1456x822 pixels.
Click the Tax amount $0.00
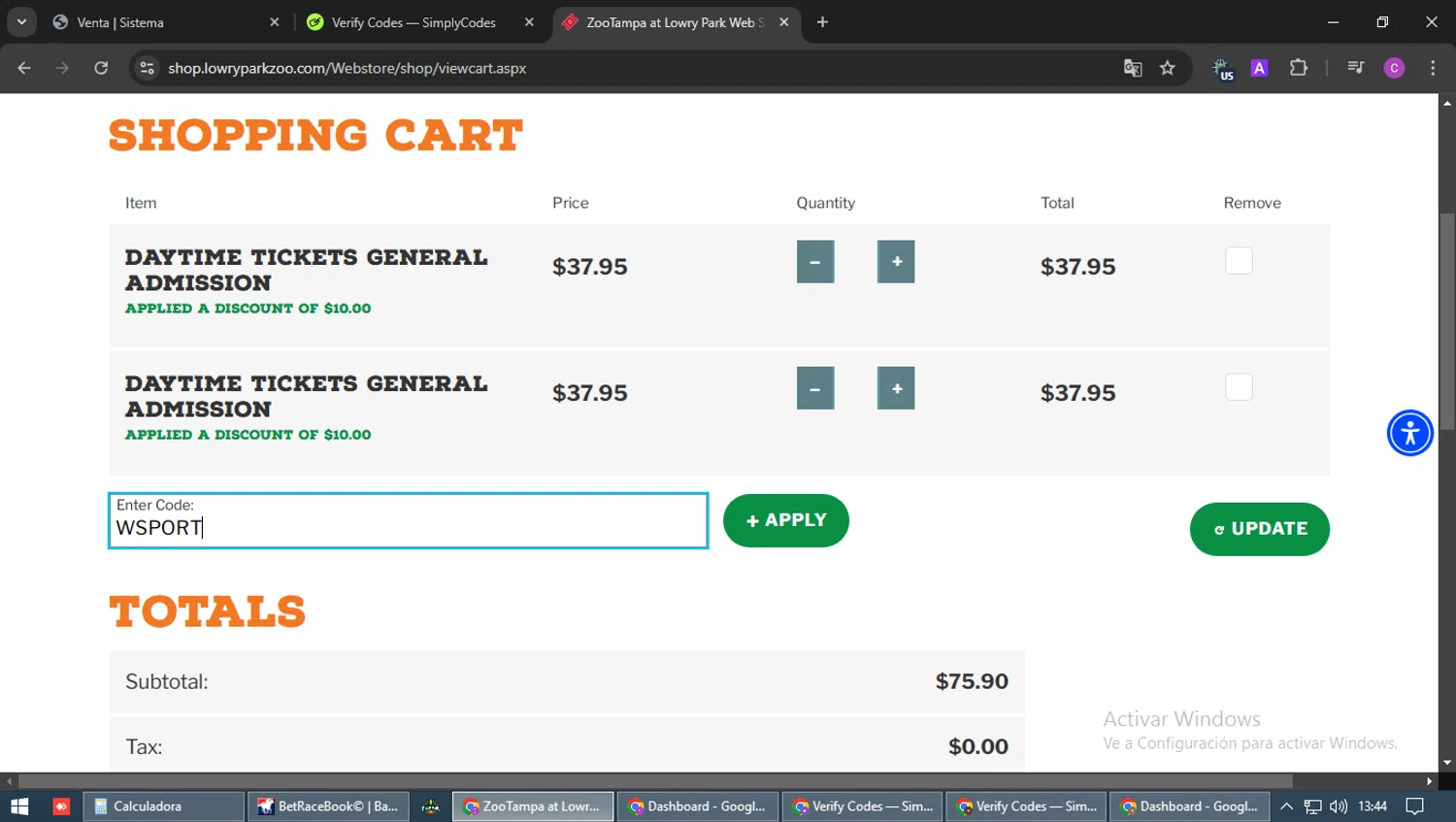tap(978, 746)
